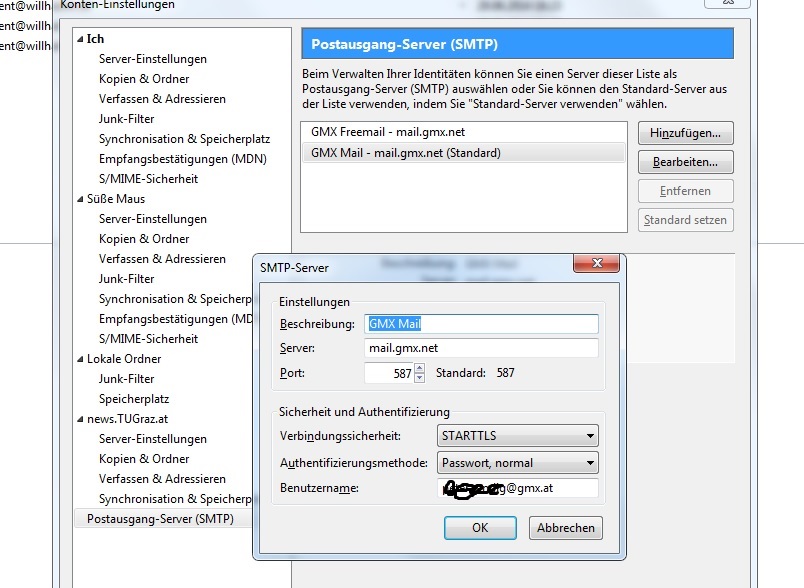804x588 pixels.
Task: Select the Lokale Ordner entry
Action: pos(124,359)
